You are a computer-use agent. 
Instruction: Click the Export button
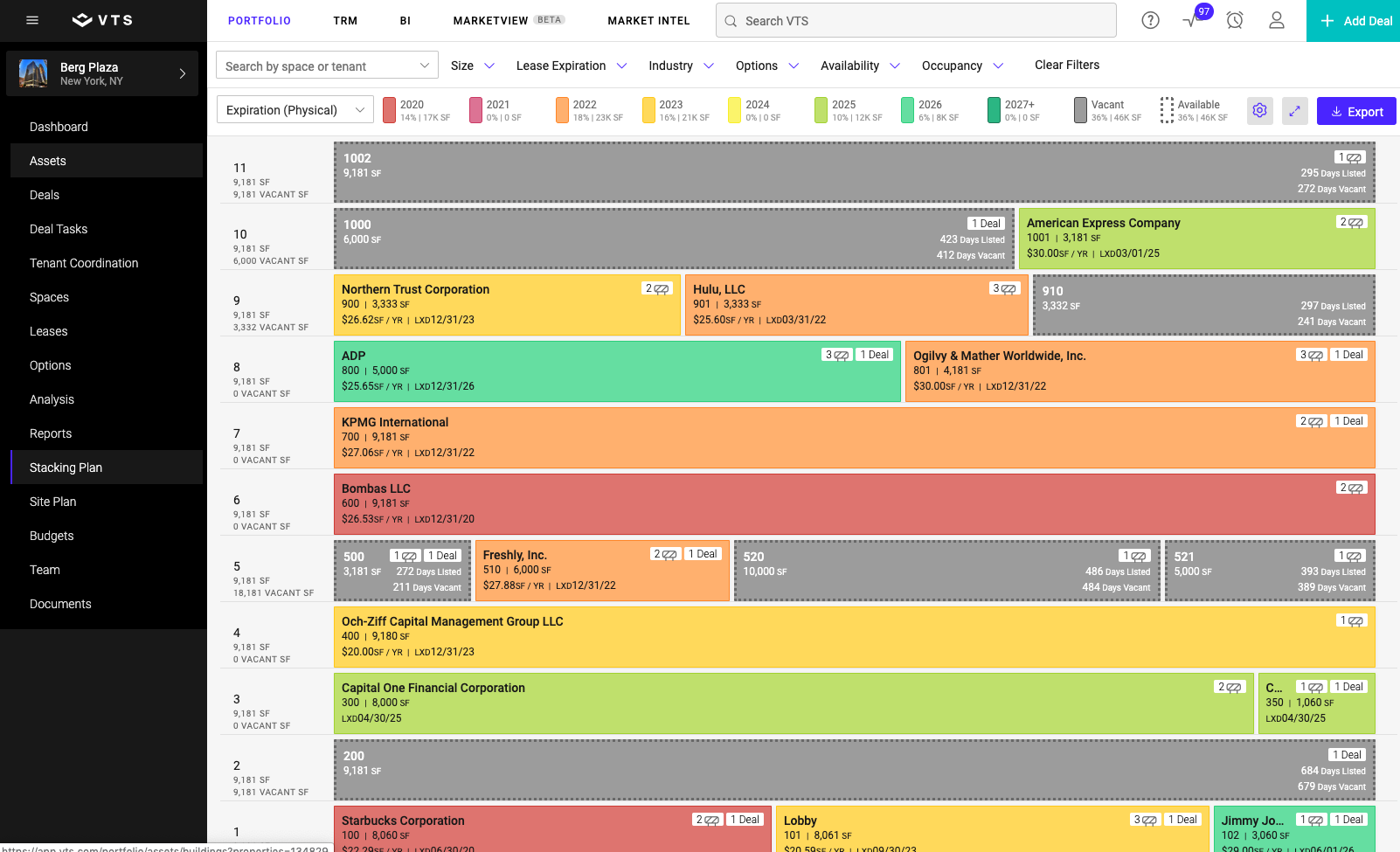[x=1356, y=111]
